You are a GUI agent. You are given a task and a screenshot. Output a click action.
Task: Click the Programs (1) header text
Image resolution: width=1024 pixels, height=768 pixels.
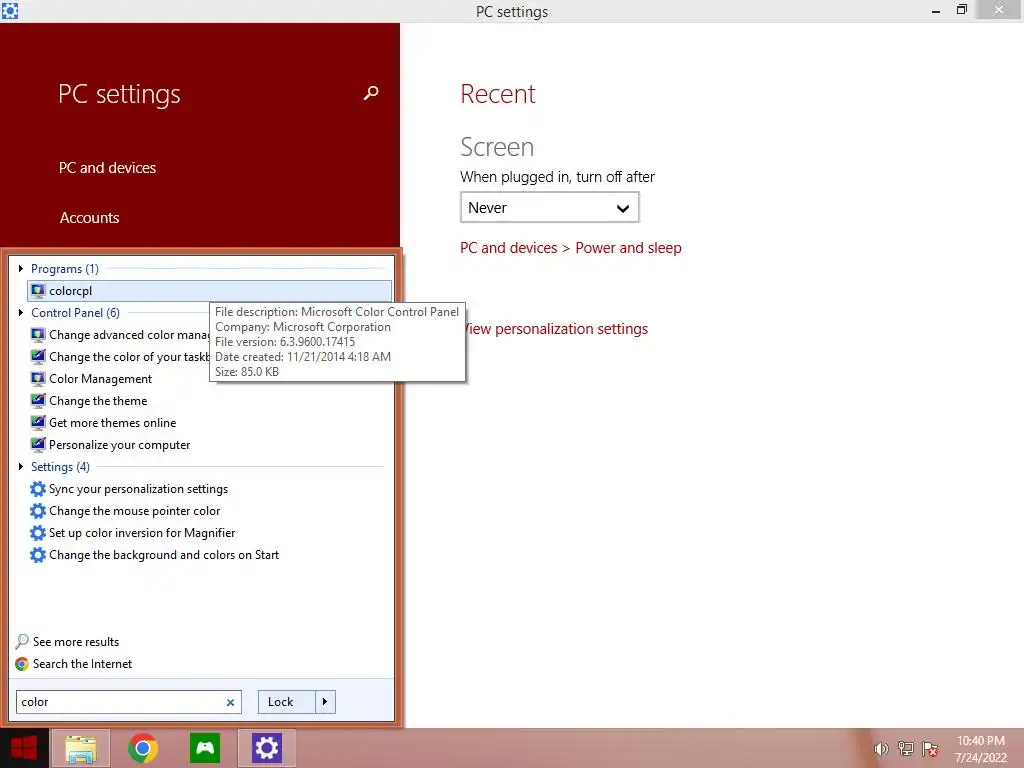pyautogui.click(x=65, y=268)
